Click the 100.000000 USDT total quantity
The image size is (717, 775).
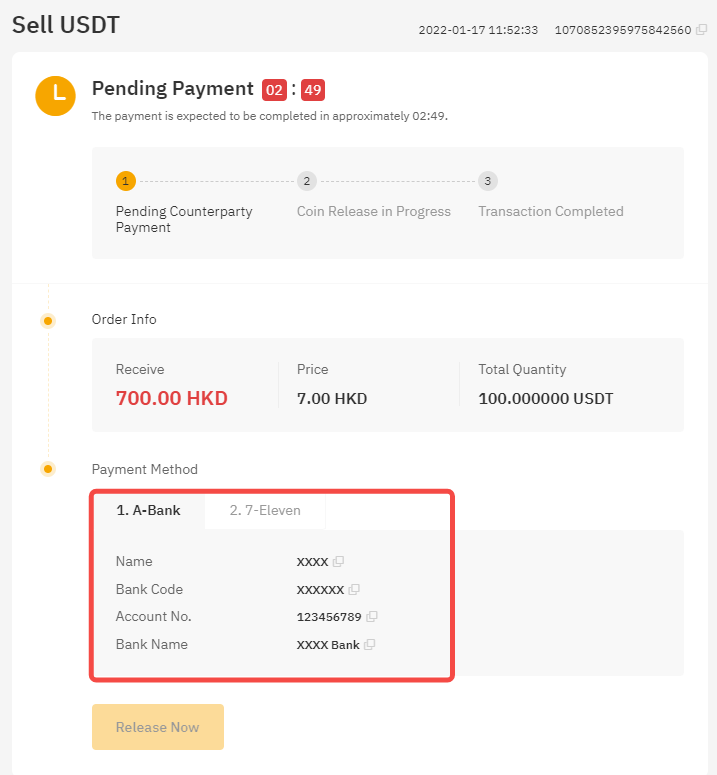(546, 399)
